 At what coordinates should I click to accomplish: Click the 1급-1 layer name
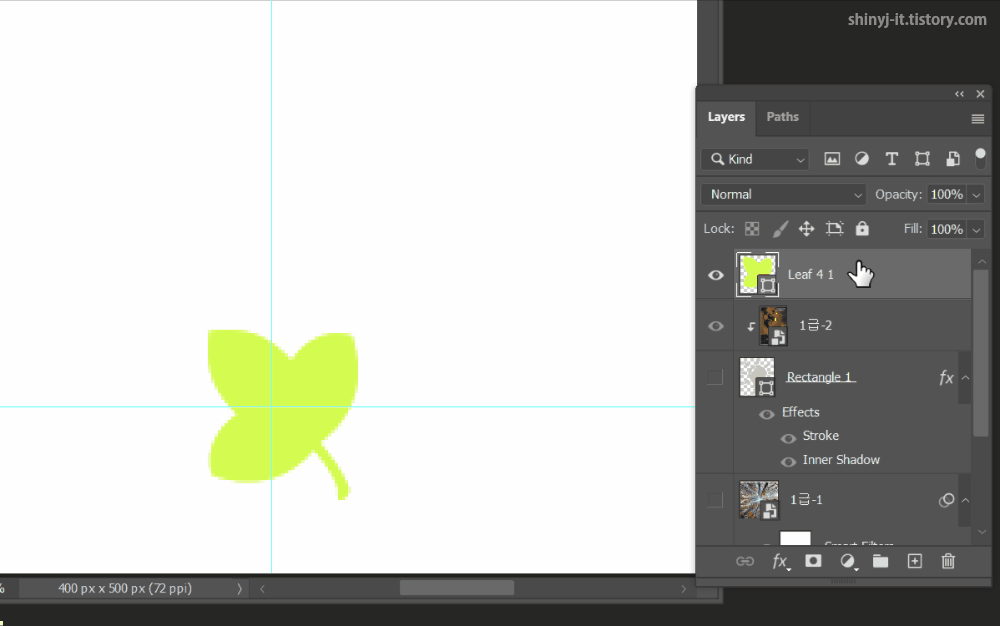pos(806,500)
